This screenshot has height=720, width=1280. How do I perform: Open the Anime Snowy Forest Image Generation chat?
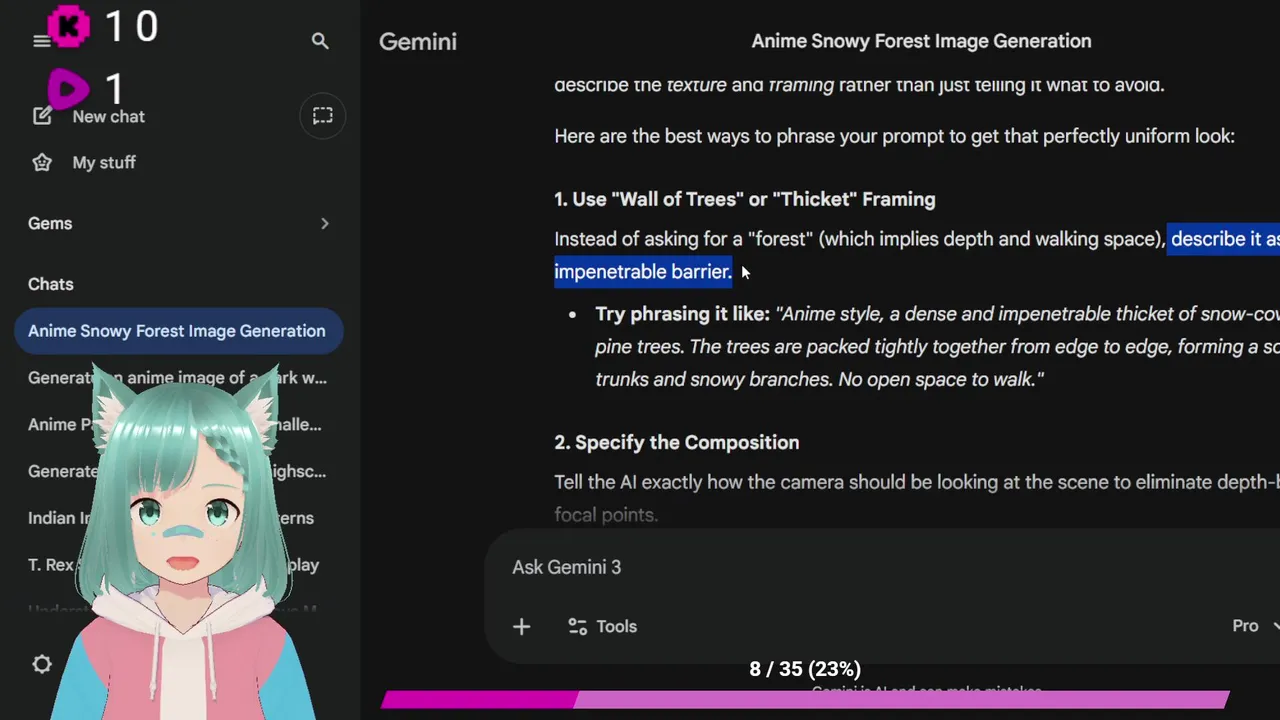177,331
